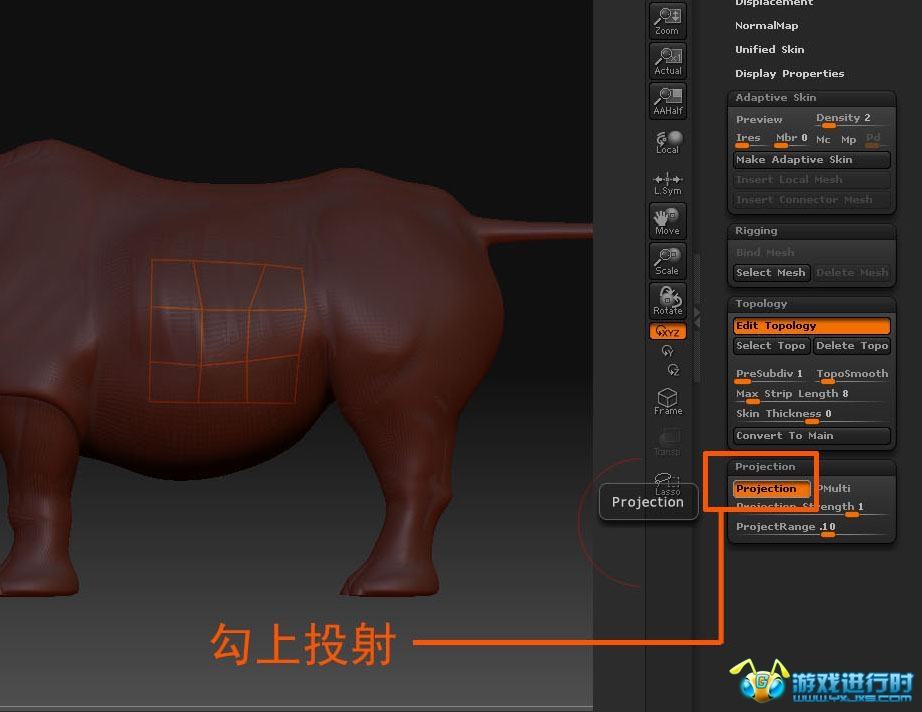Select the Lasso selection icon
This screenshot has height=712, width=922.
667,483
